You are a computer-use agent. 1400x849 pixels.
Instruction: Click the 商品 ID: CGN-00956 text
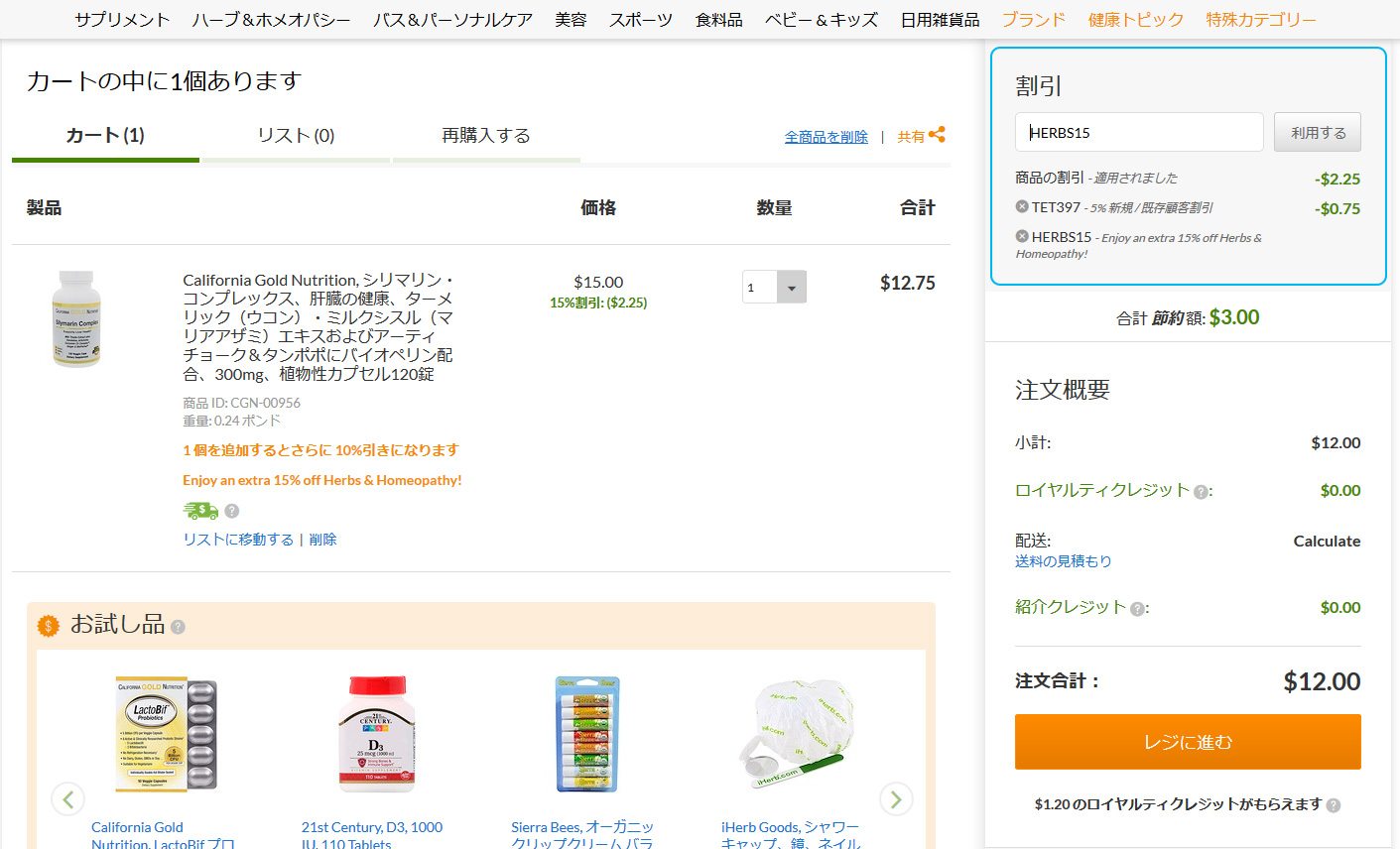pyautogui.click(x=241, y=403)
